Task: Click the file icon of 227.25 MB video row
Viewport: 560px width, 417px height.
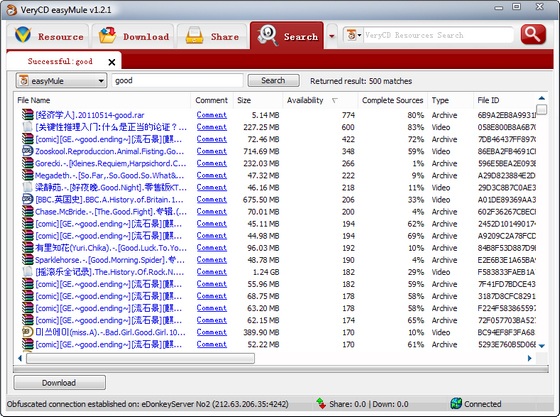Action: coord(28,127)
